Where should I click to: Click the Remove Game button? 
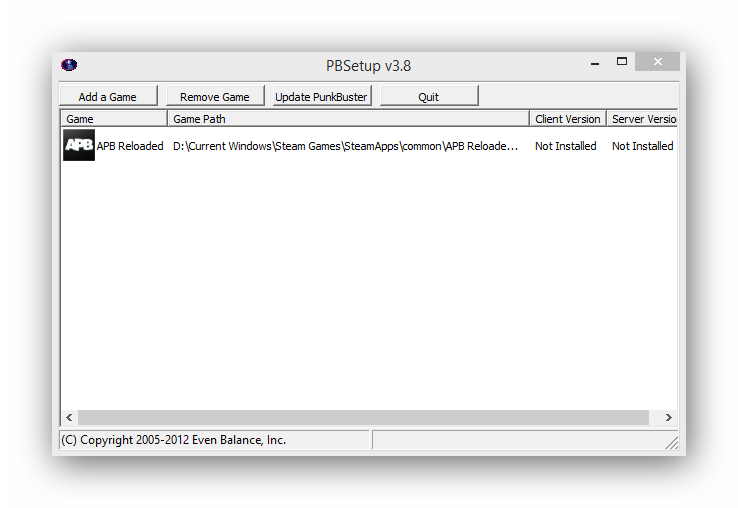pos(215,97)
